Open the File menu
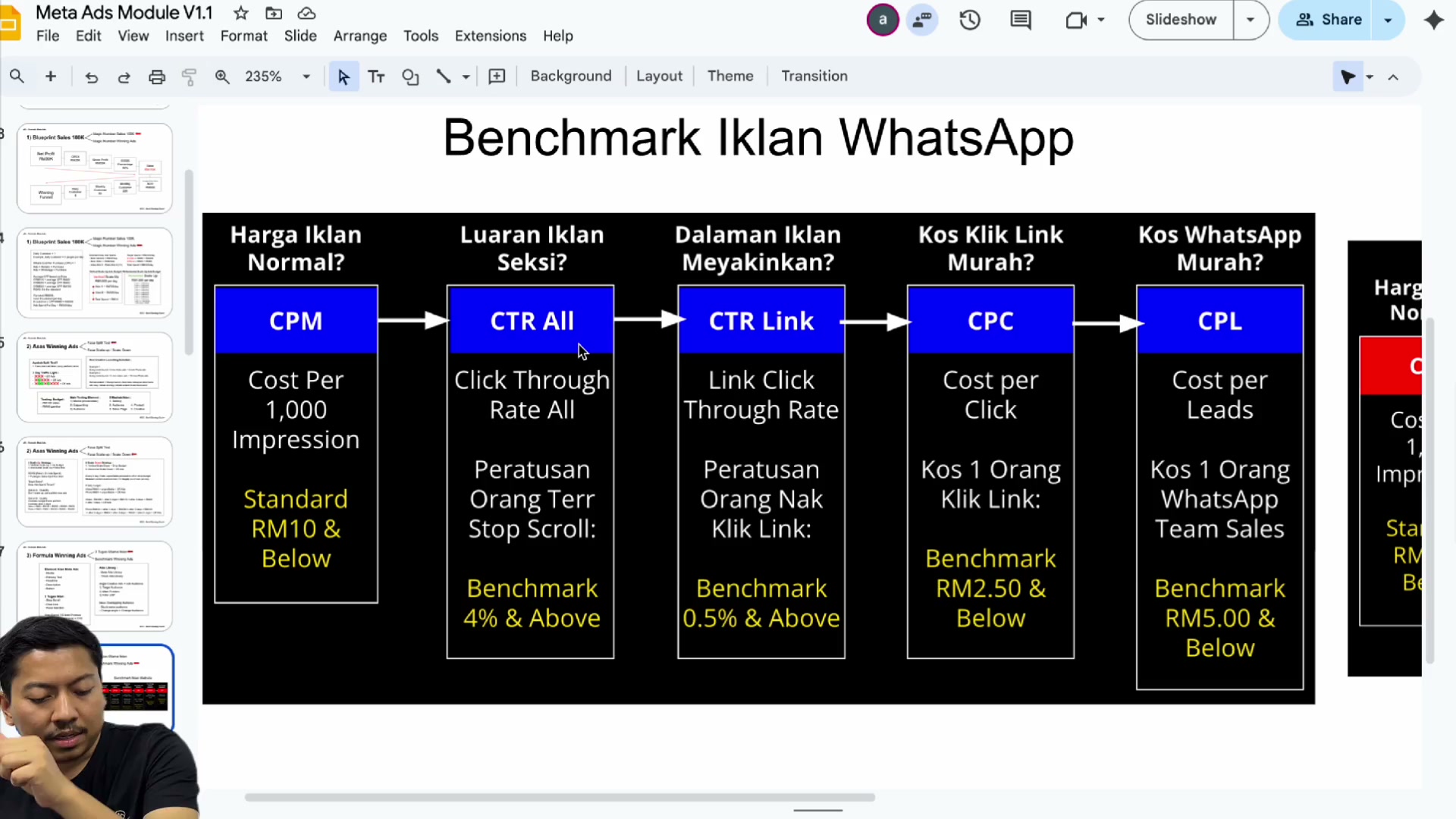1456x819 pixels. click(48, 36)
